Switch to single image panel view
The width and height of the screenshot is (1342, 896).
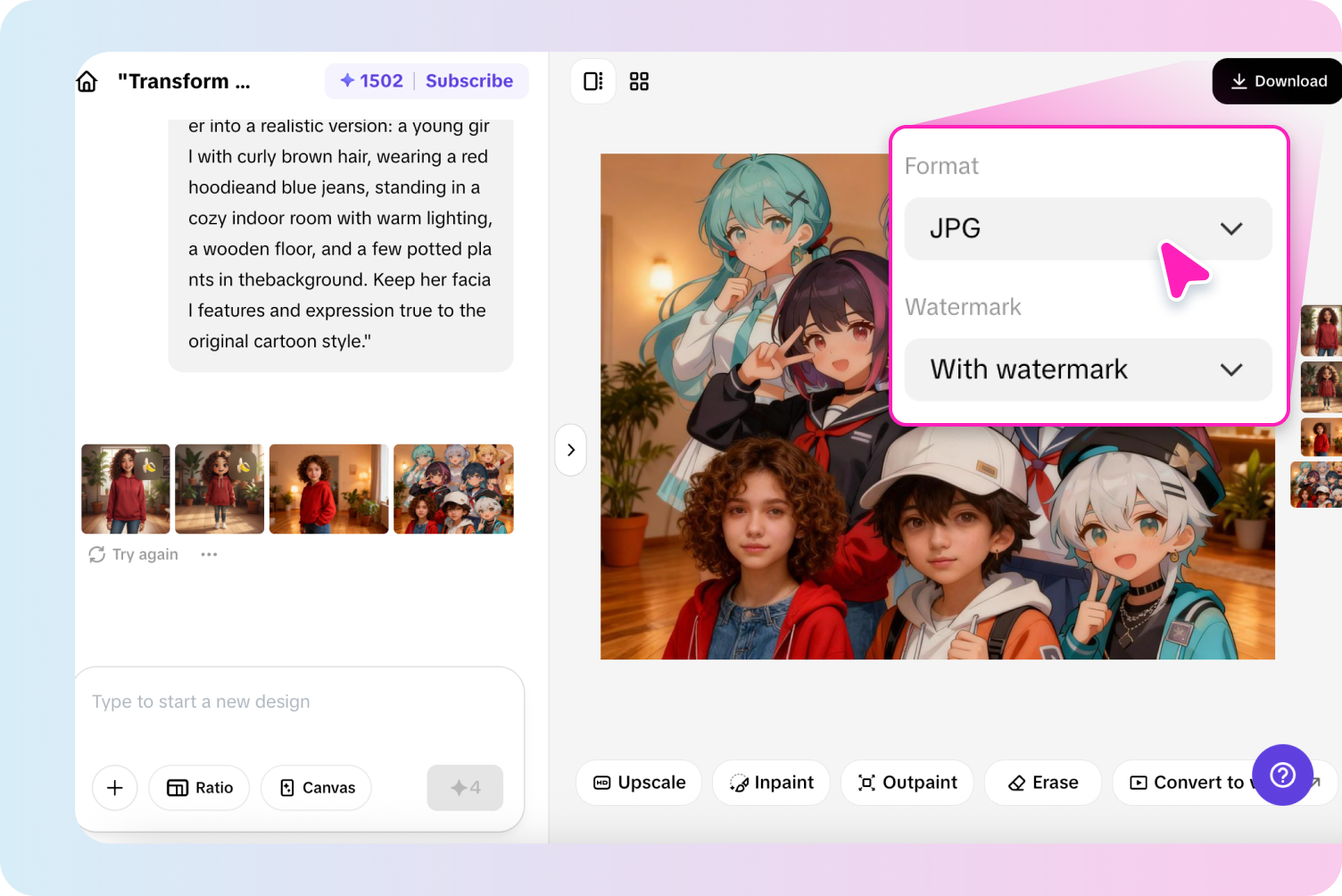(x=593, y=81)
